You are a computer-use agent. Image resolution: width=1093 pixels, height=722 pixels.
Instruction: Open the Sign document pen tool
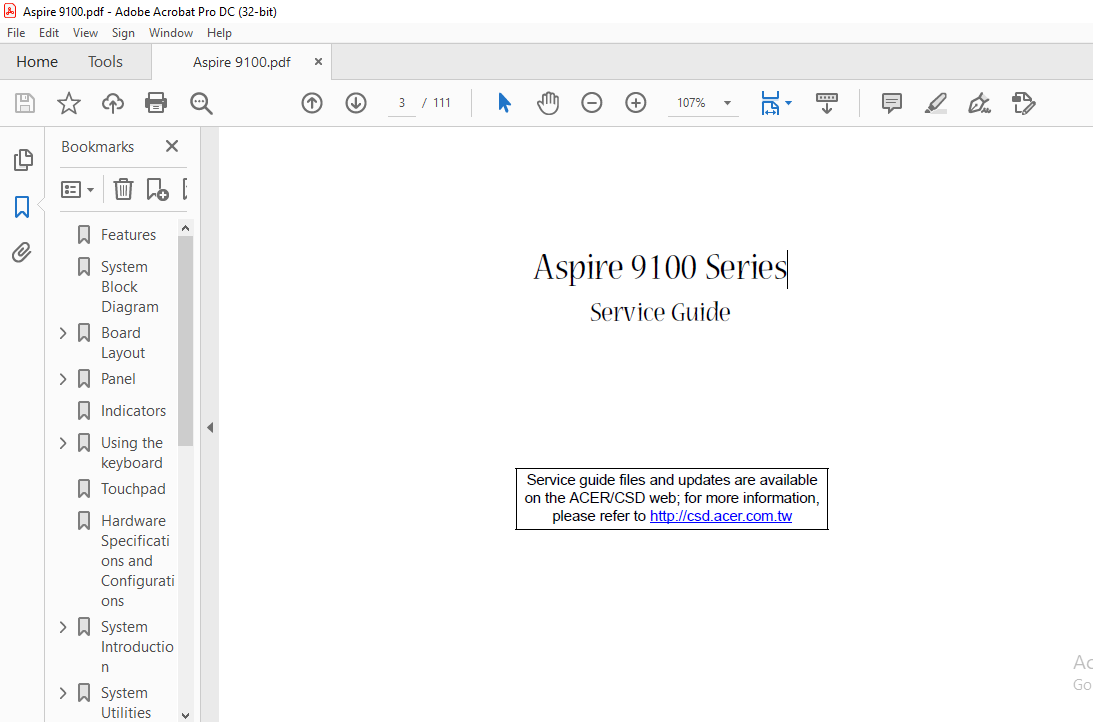coord(979,103)
